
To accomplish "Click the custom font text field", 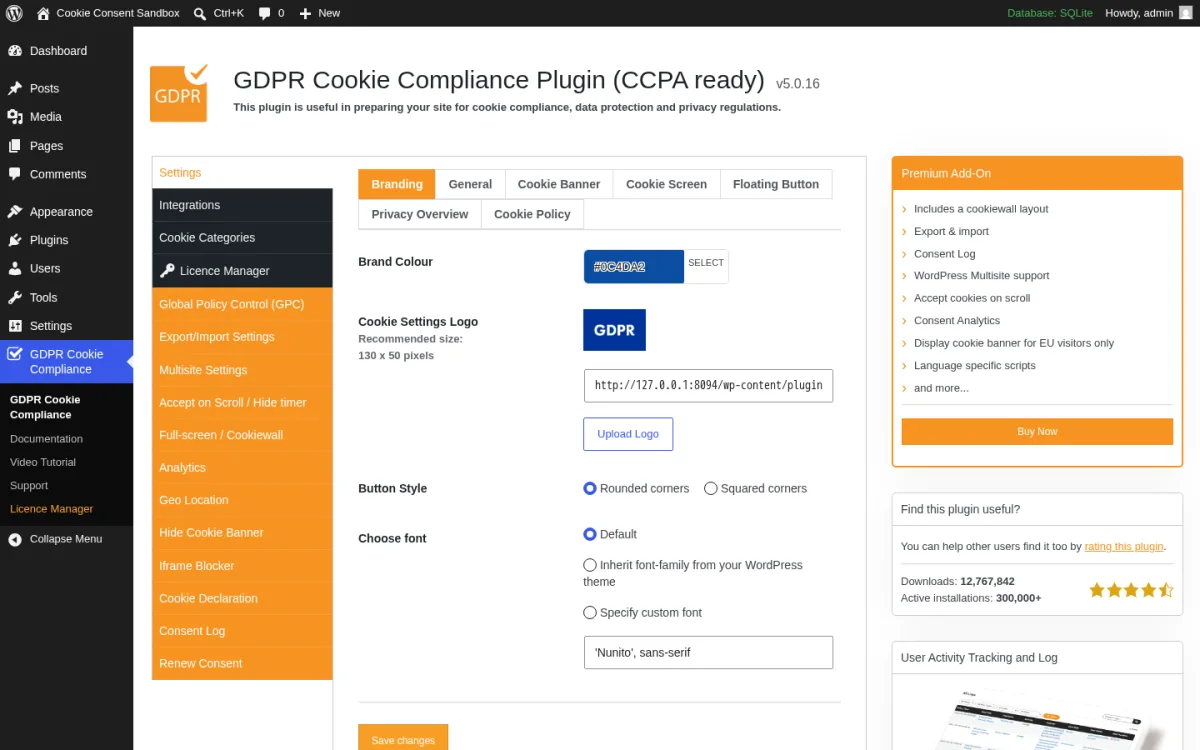I will [708, 652].
